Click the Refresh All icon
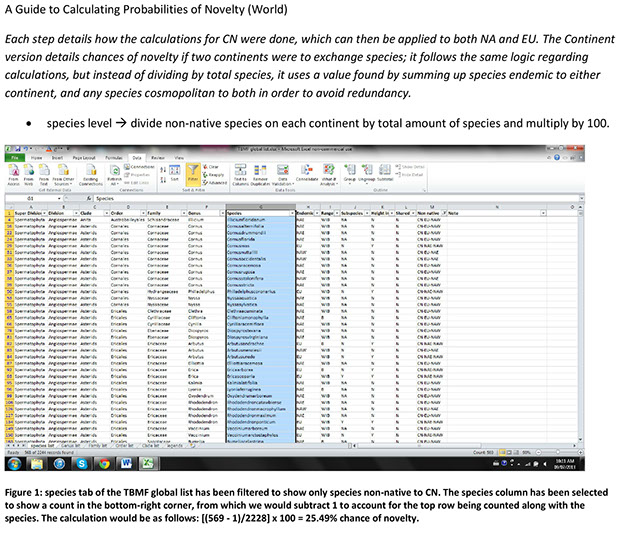The width and height of the screenshot is (624, 533). [115, 175]
